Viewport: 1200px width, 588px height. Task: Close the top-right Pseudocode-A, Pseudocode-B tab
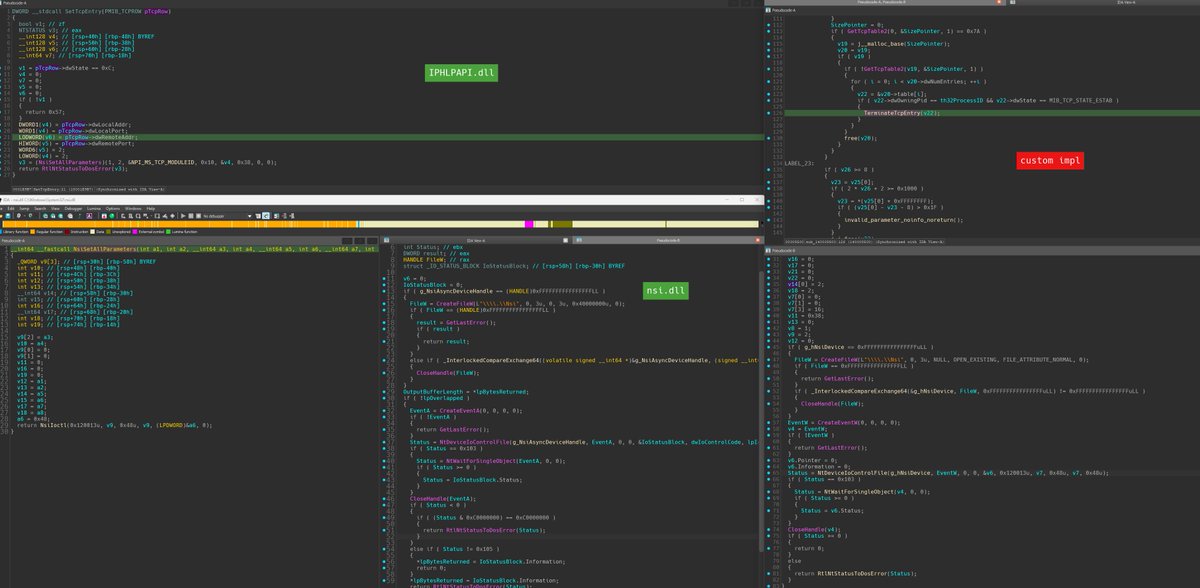point(999,2)
